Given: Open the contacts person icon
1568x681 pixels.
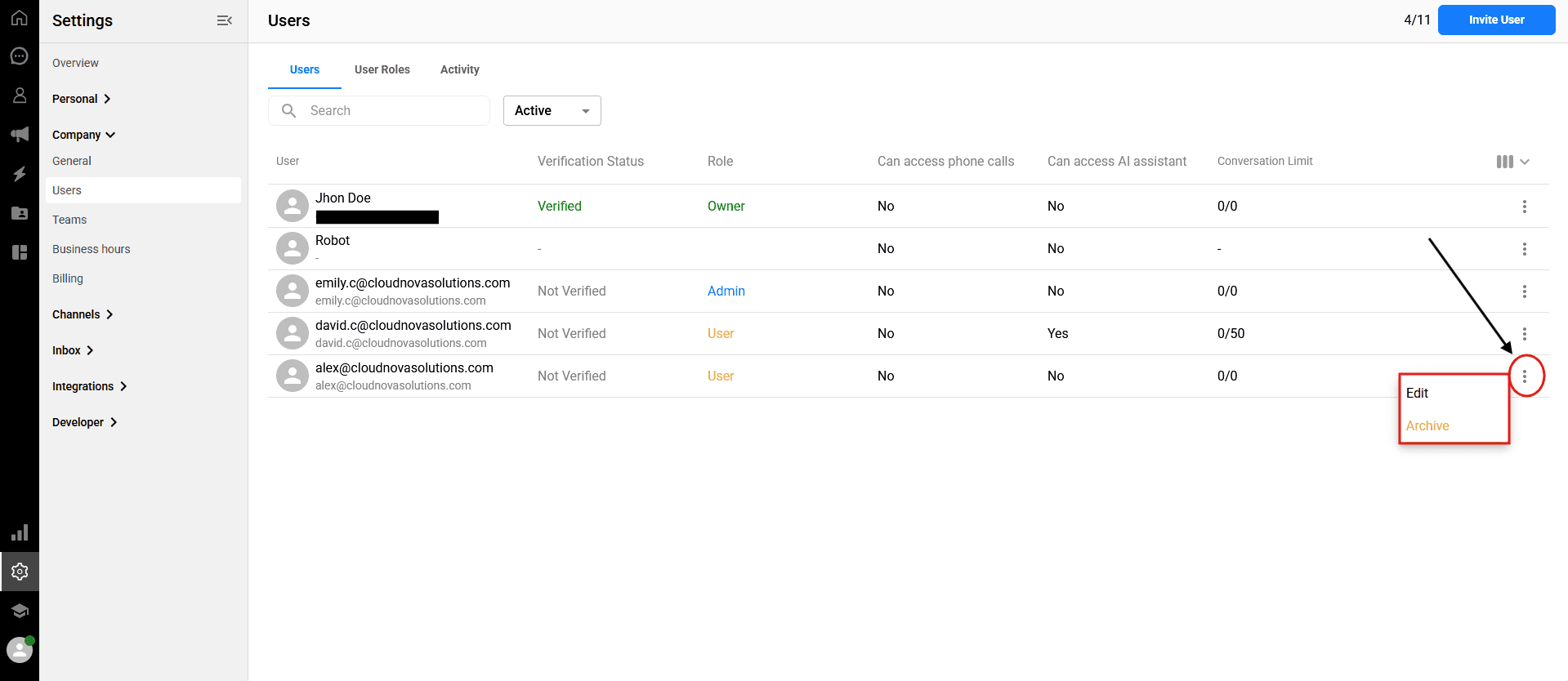Looking at the screenshot, I should point(20,96).
